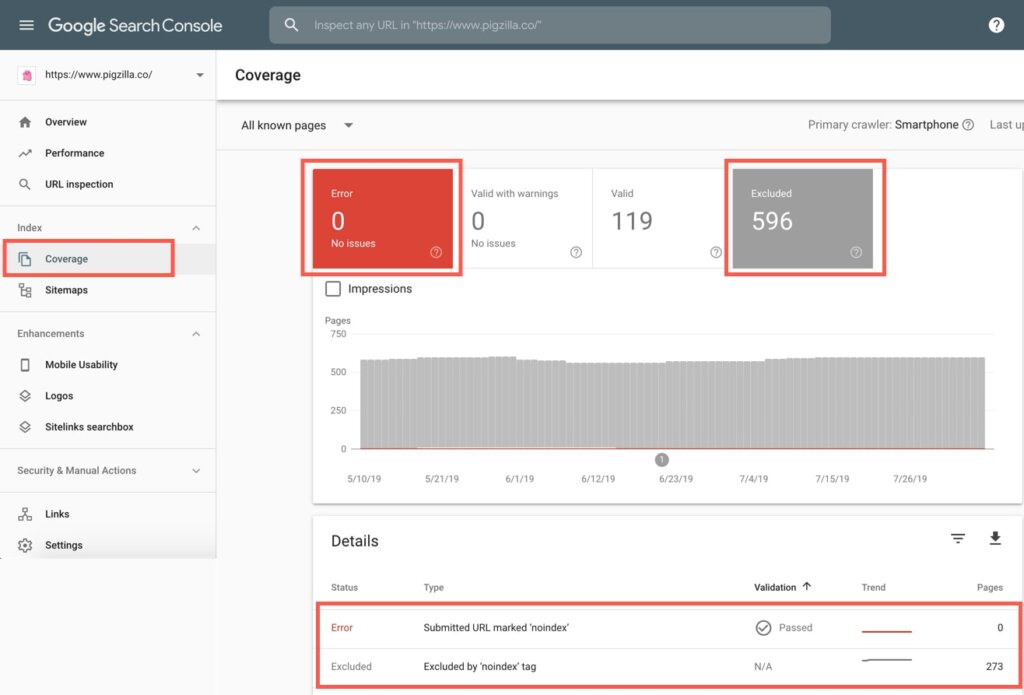Open the All known pages dropdown

tap(297, 126)
